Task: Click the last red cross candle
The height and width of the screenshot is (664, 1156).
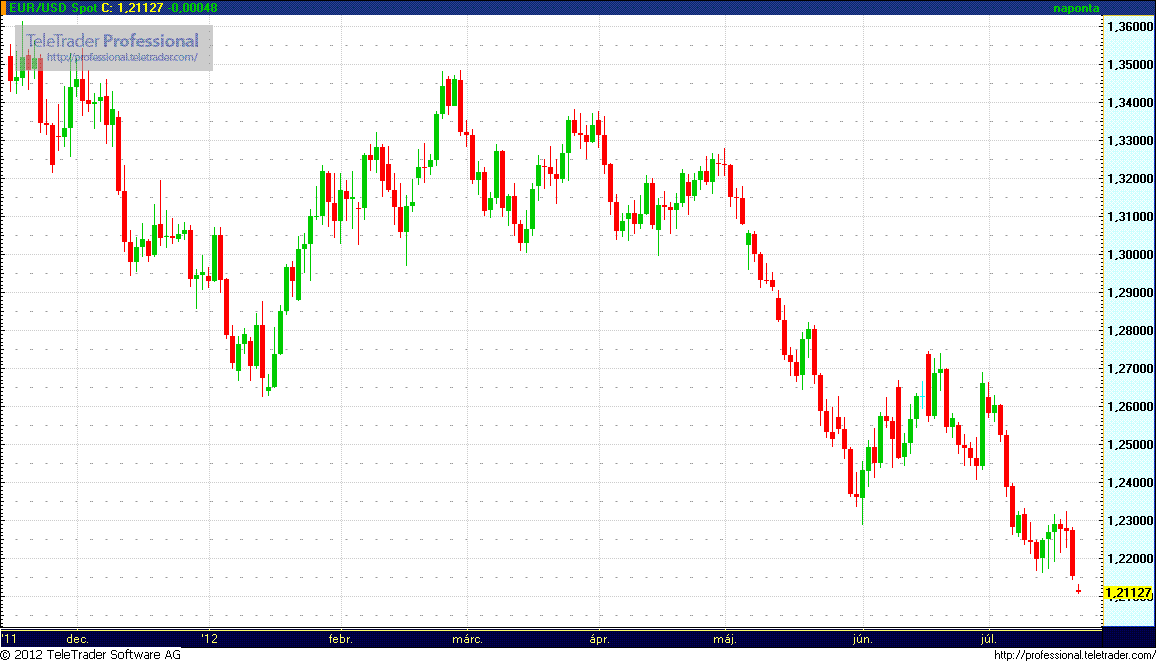Action: [x=1078, y=590]
